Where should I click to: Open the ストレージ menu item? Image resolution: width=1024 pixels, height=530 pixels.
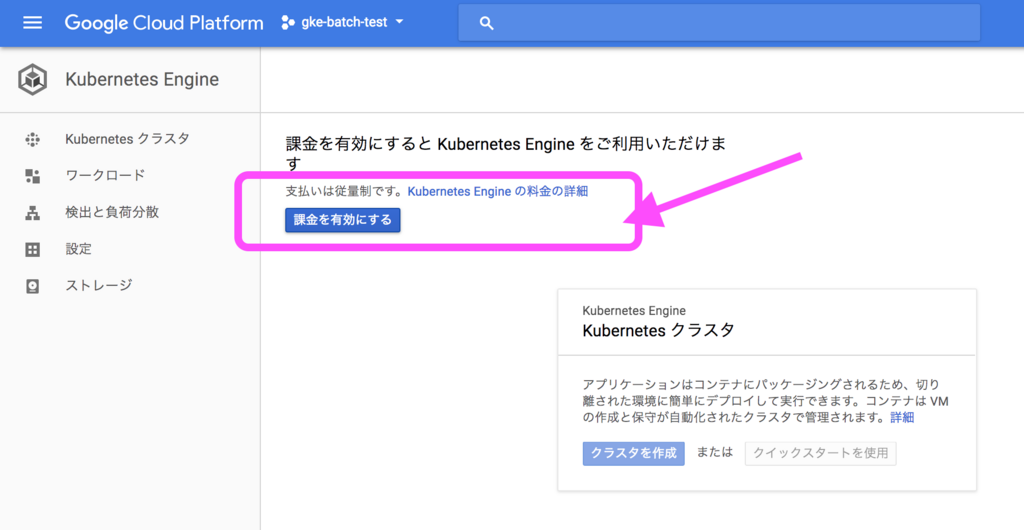(x=99, y=285)
